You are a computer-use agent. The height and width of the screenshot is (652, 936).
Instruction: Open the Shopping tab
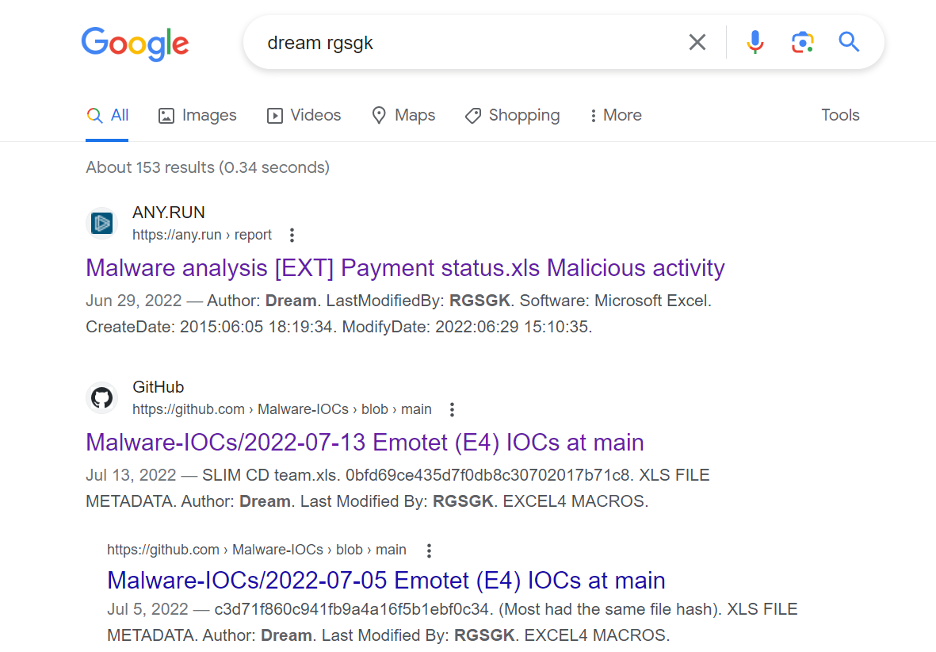coord(513,115)
